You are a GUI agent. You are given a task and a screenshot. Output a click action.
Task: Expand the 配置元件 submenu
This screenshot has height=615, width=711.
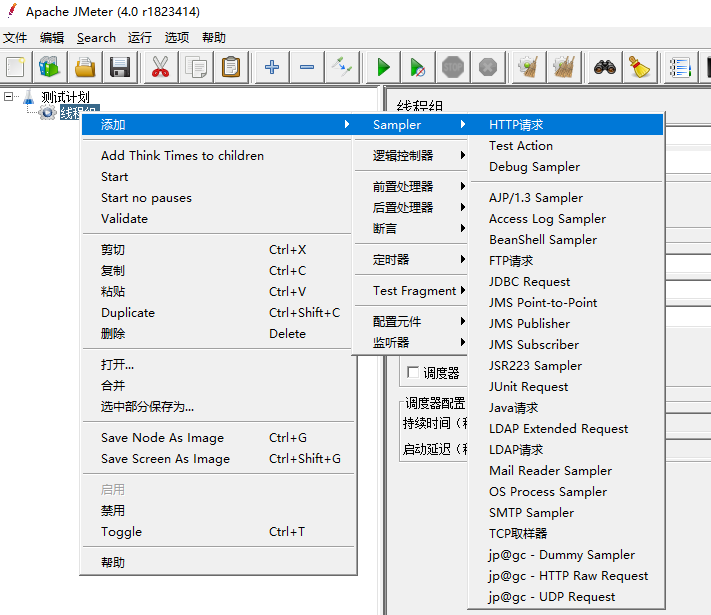411,322
